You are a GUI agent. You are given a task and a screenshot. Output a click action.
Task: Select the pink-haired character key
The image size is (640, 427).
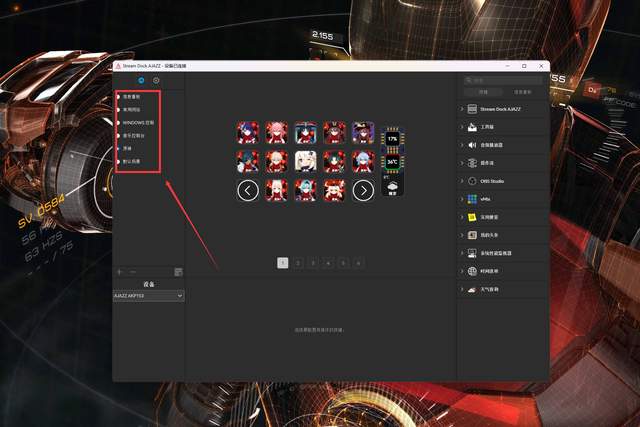(x=277, y=133)
